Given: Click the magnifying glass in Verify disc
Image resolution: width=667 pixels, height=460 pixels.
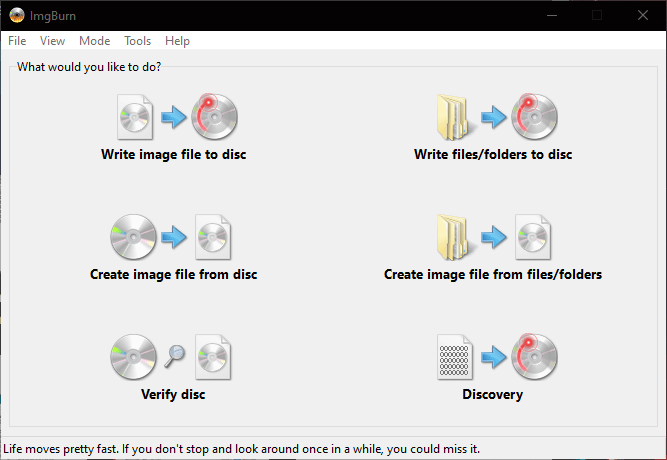Looking at the screenshot, I should tap(174, 355).
